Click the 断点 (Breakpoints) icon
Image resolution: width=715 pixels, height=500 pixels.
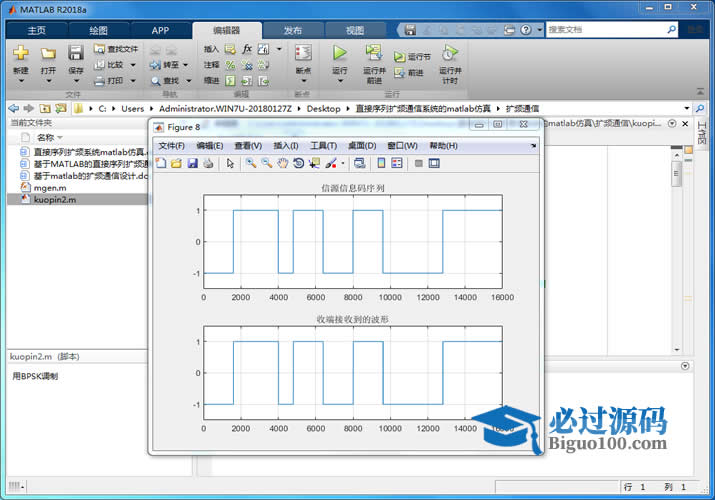[x=303, y=53]
